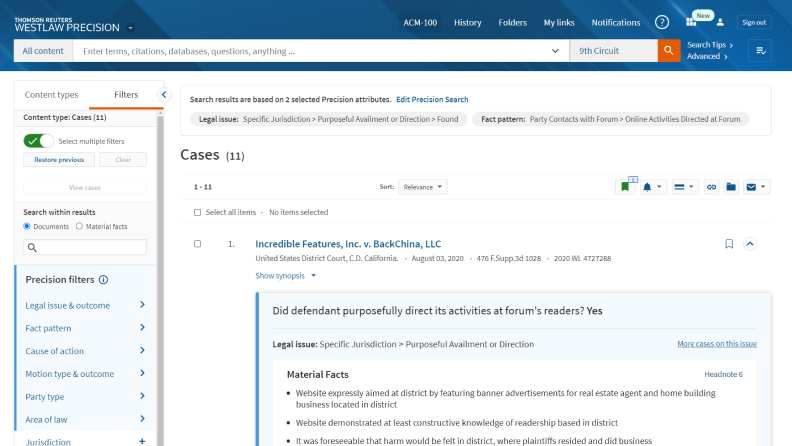Switch to the Content types tab

tap(51, 94)
